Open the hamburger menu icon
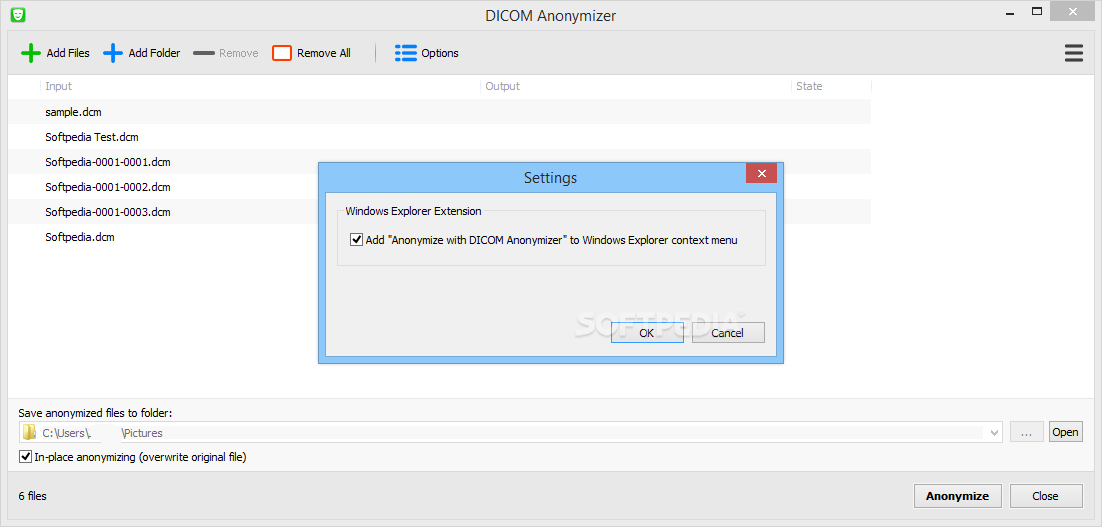 [x=1074, y=53]
